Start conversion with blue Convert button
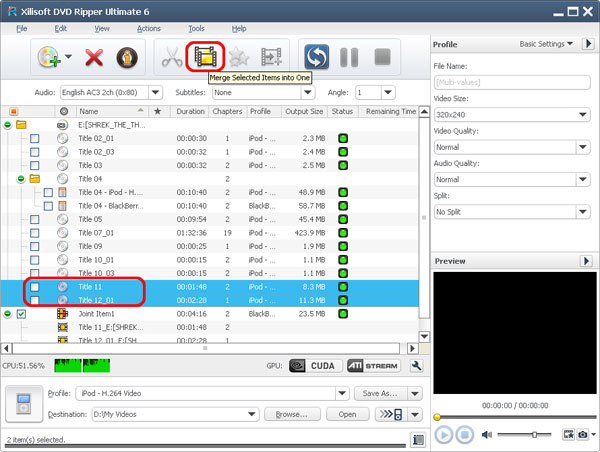 pos(316,57)
